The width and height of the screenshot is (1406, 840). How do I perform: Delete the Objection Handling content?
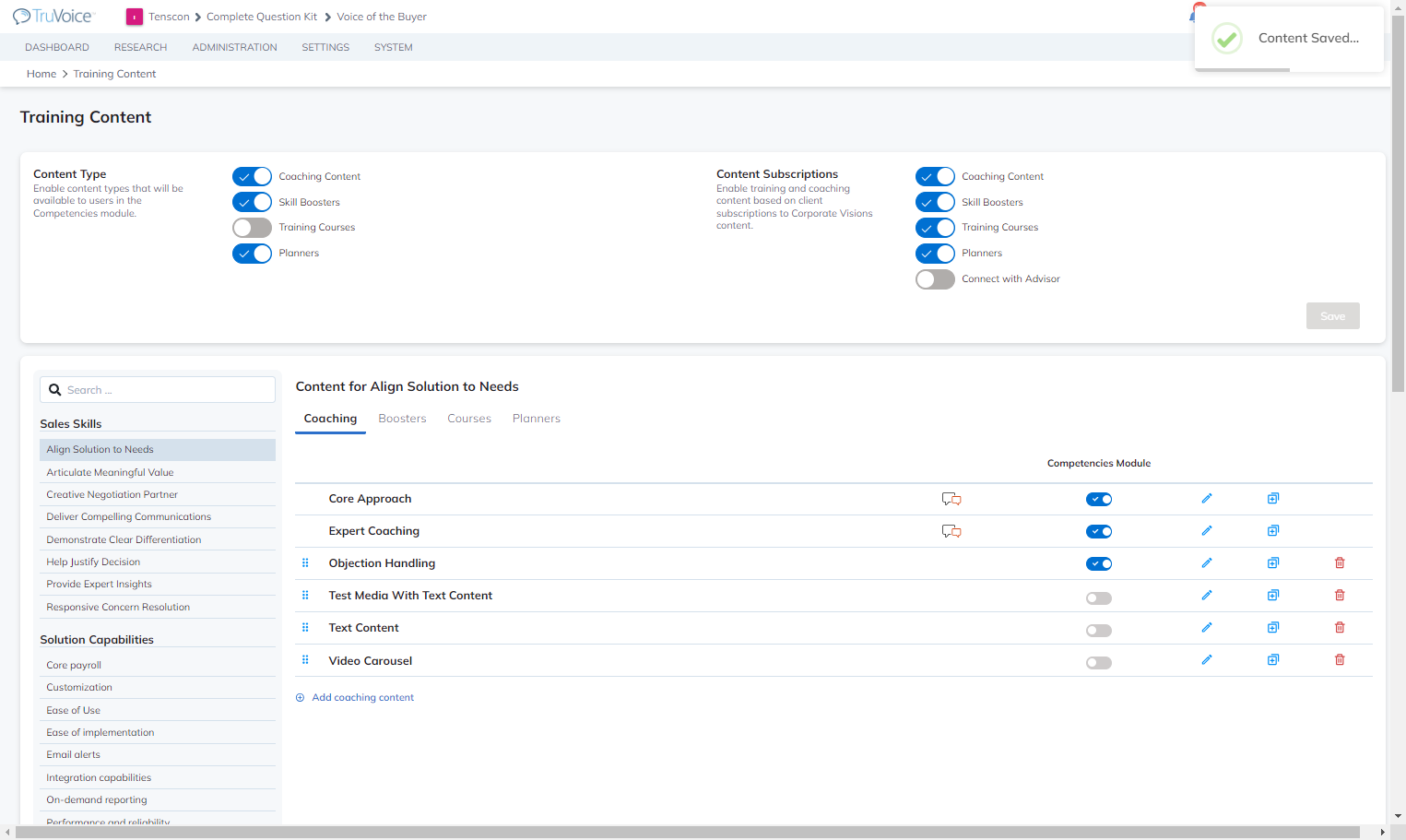(1340, 563)
